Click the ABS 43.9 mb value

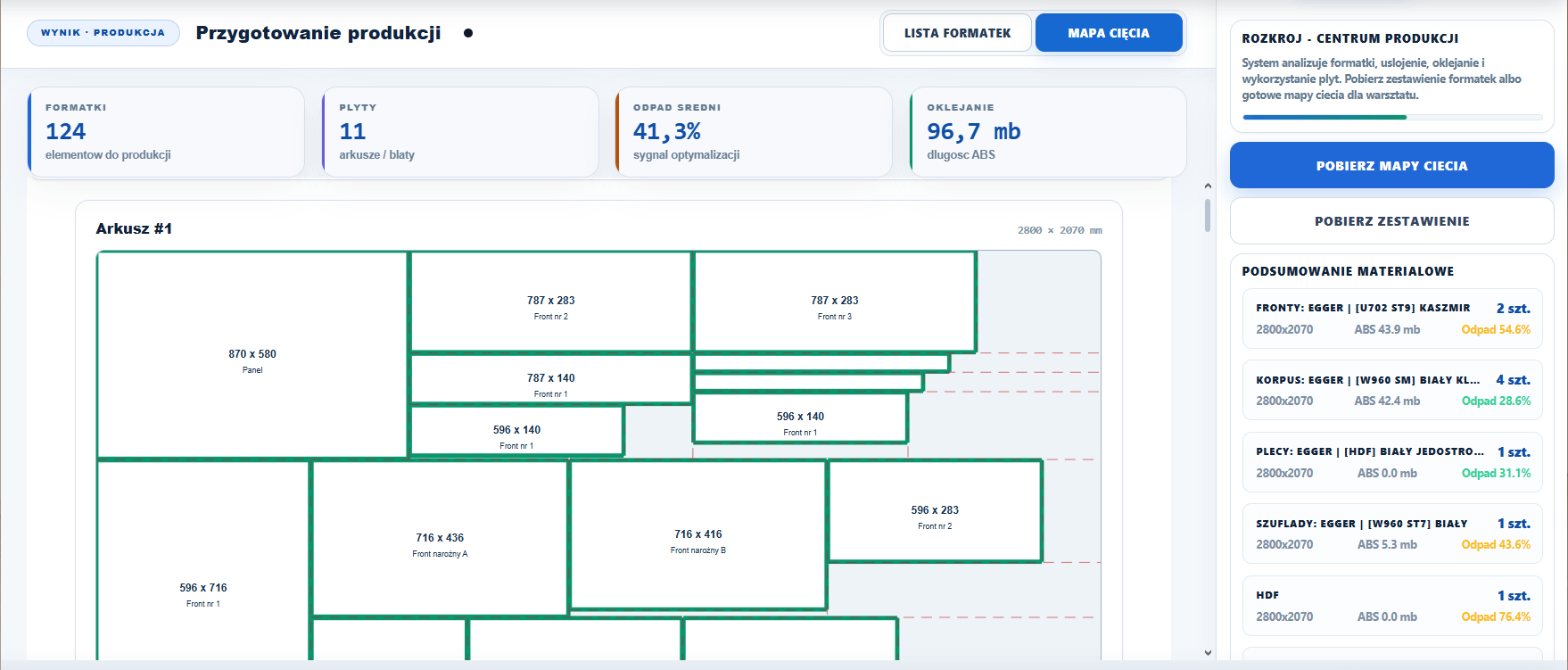1387,329
